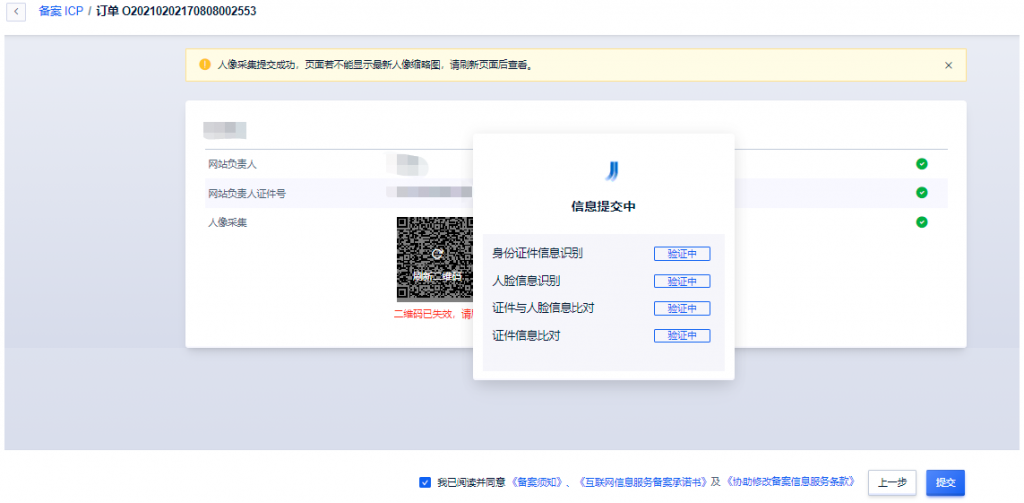Open the 备案 ICP breadcrumb link
The height and width of the screenshot is (503, 1024).
click(x=60, y=11)
